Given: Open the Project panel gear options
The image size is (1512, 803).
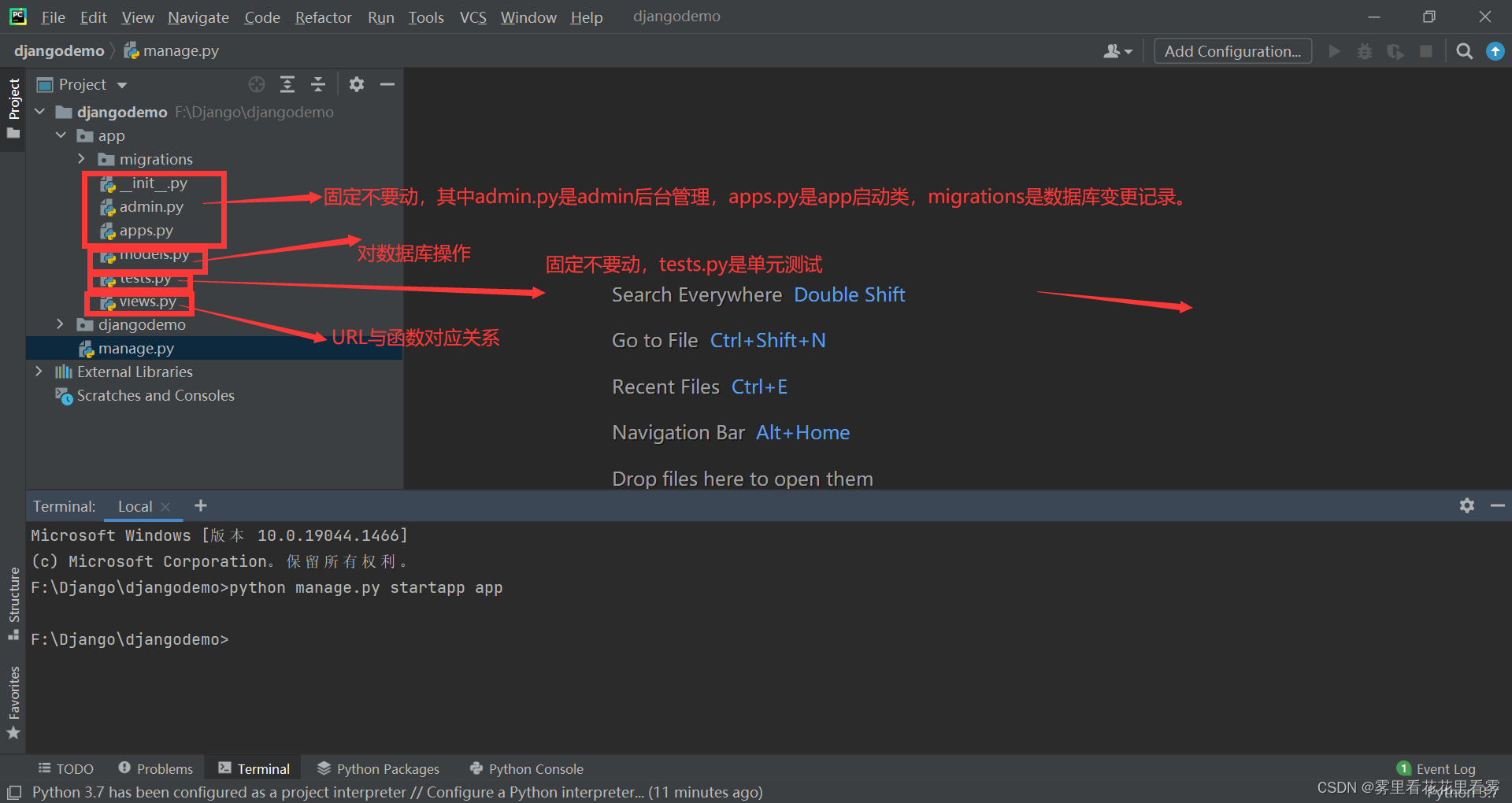Looking at the screenshot, I should tap(357, 84).
